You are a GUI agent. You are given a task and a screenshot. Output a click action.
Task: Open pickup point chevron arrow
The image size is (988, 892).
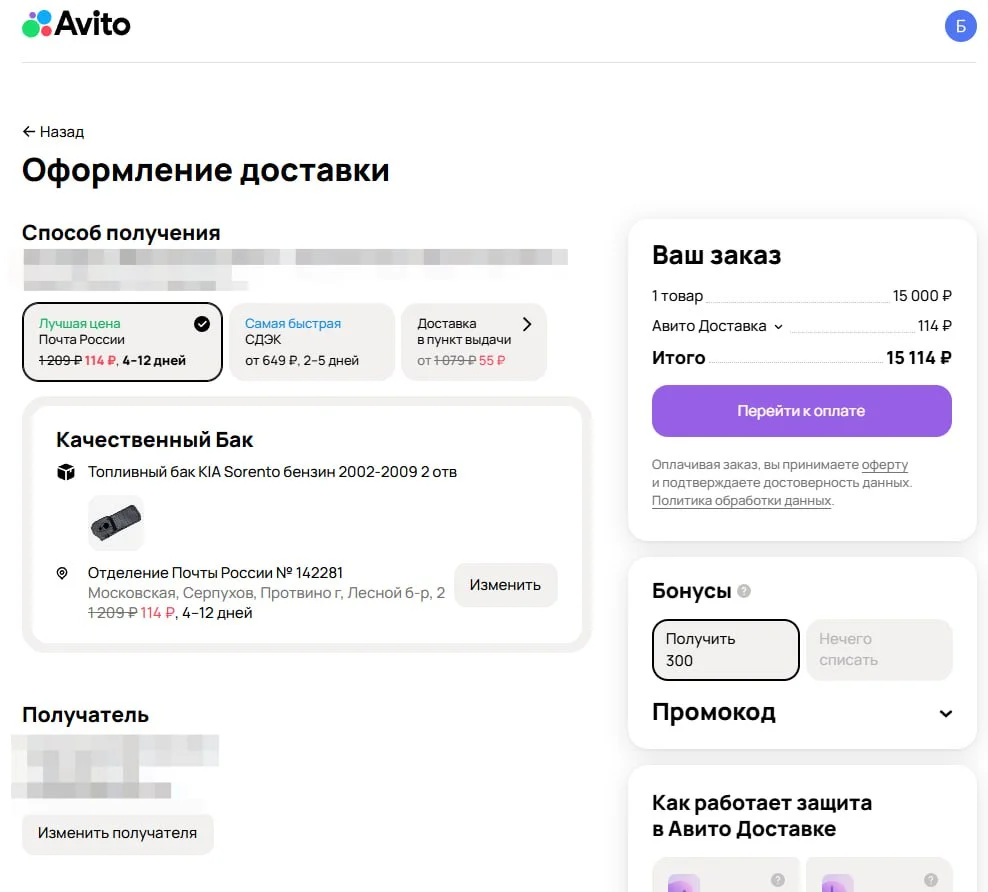(527, 324)
